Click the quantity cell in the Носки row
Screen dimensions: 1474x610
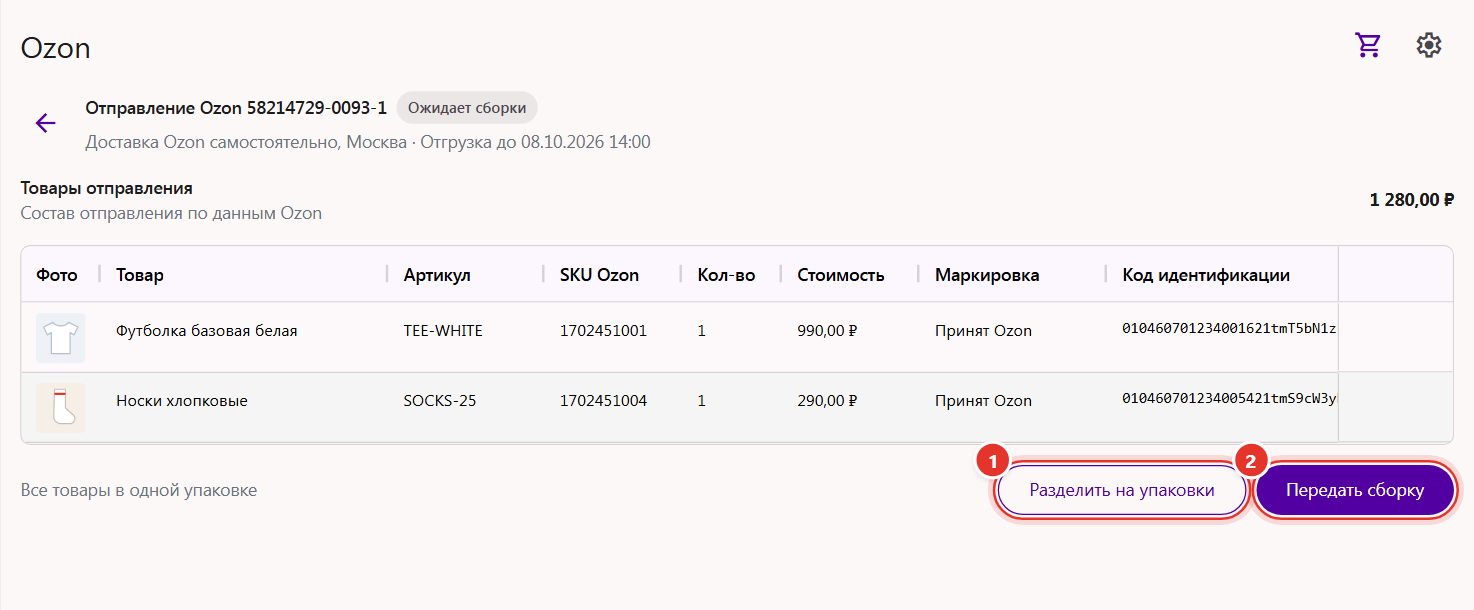(702, 401)
